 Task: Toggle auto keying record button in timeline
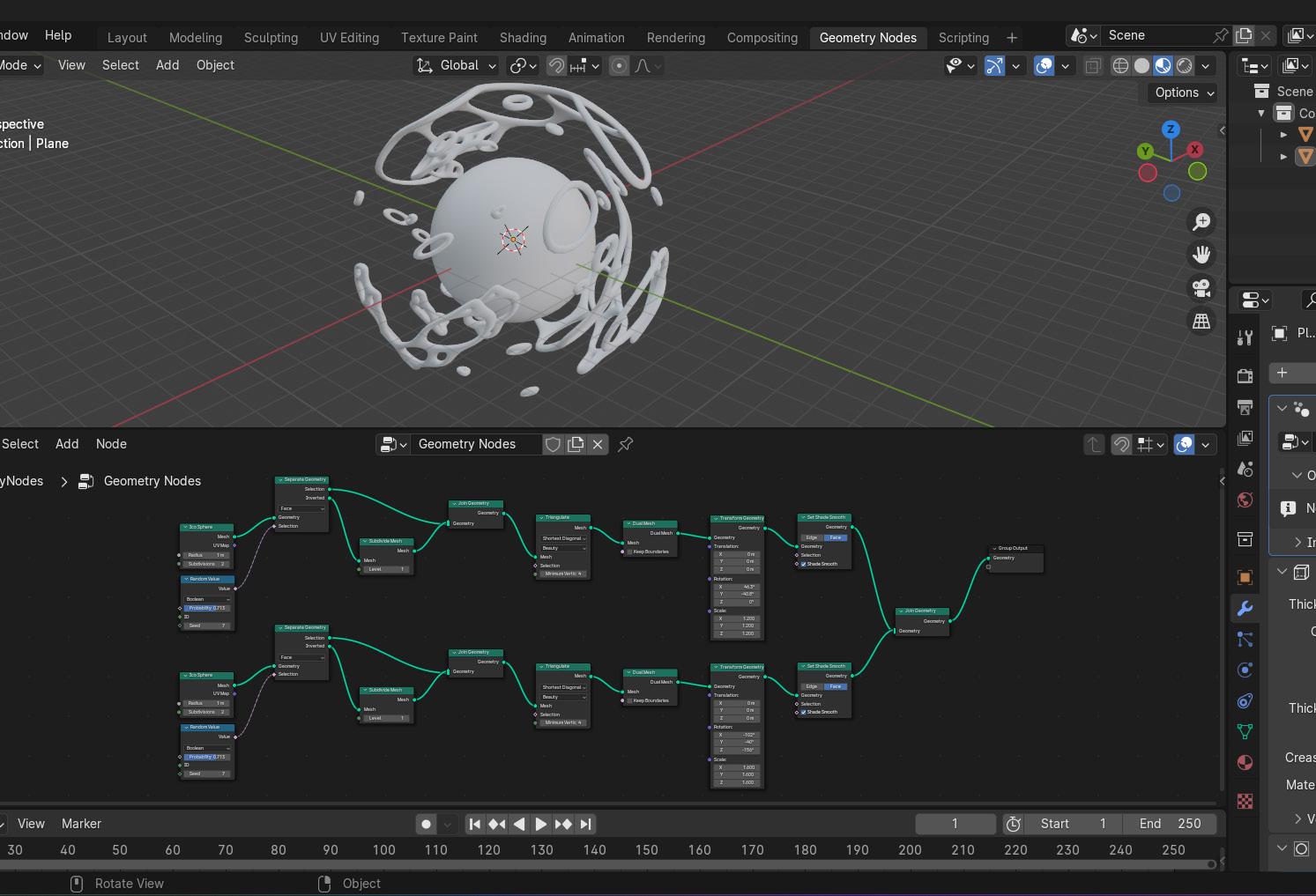426,824
